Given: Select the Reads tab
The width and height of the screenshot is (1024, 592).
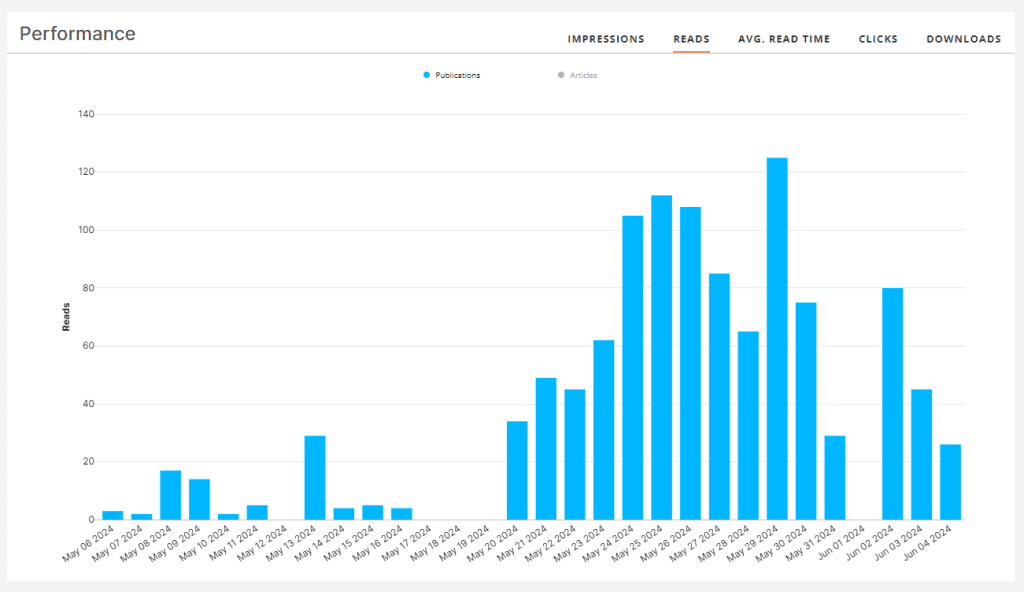Looking at the screenshot, I should click(x=691, y=39).
